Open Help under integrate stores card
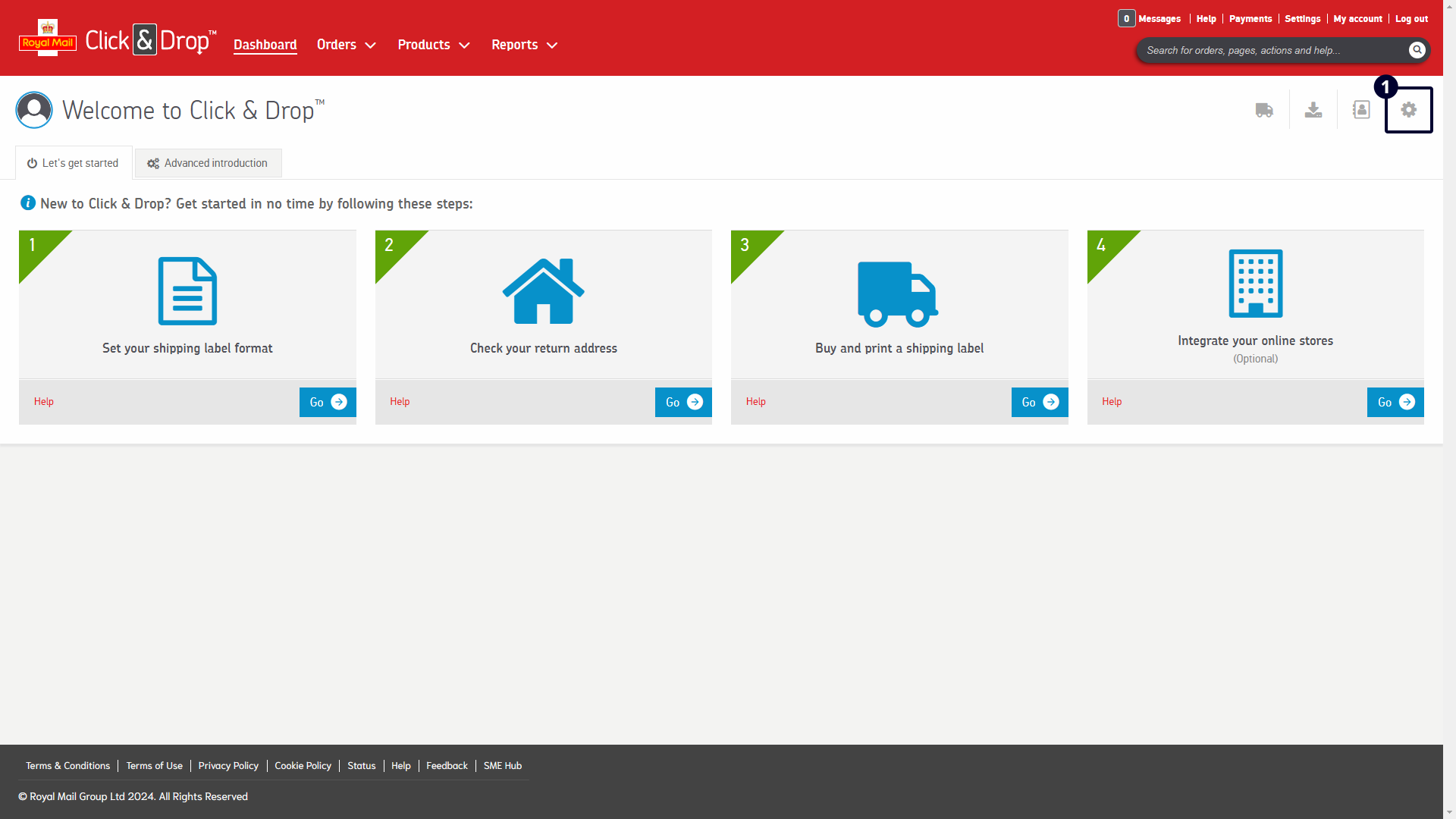This screenshot has width=1456, height=819. [x=1112, y=401]
